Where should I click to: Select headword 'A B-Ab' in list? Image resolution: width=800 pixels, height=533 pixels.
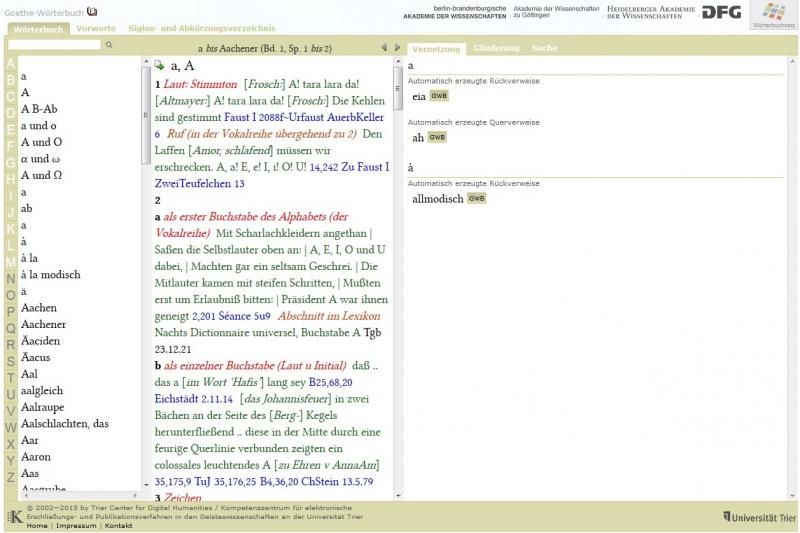pyautogui.click(x=39, y=109)
